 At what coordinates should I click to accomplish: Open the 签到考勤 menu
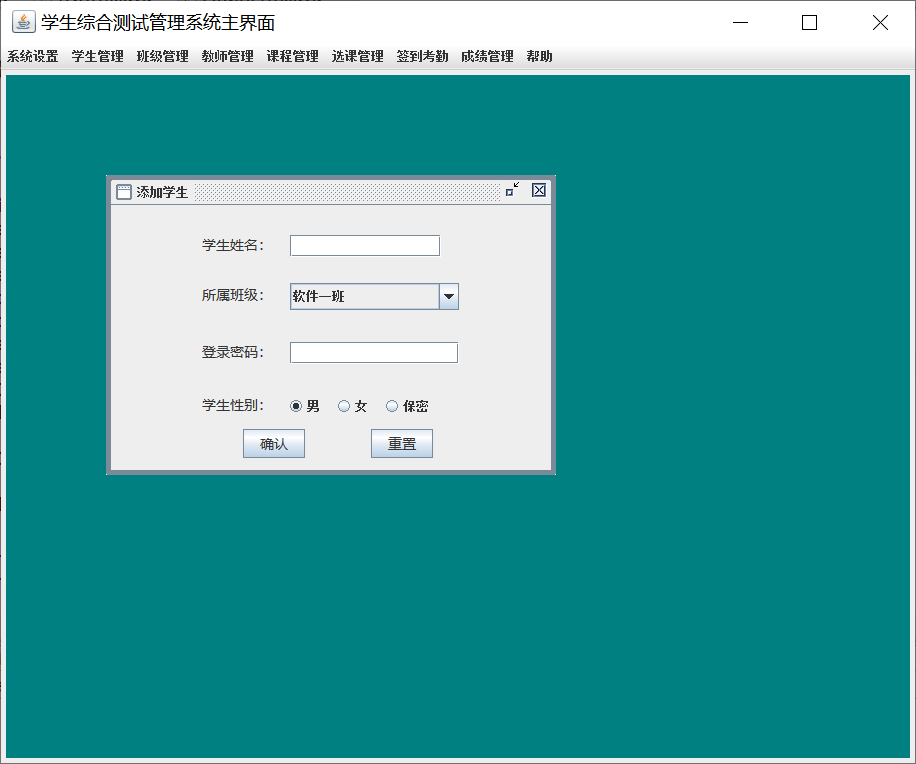click(422, 56)
